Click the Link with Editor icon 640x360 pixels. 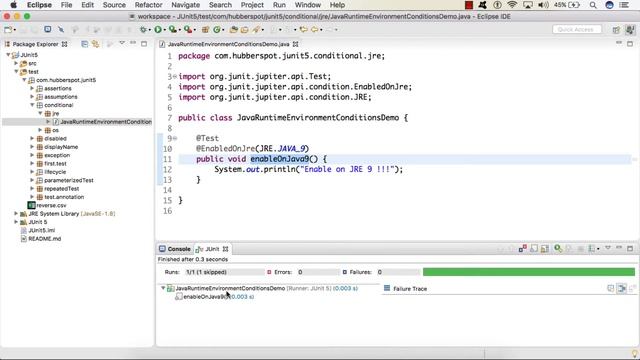pyautogui.click(x=96, y=44)
